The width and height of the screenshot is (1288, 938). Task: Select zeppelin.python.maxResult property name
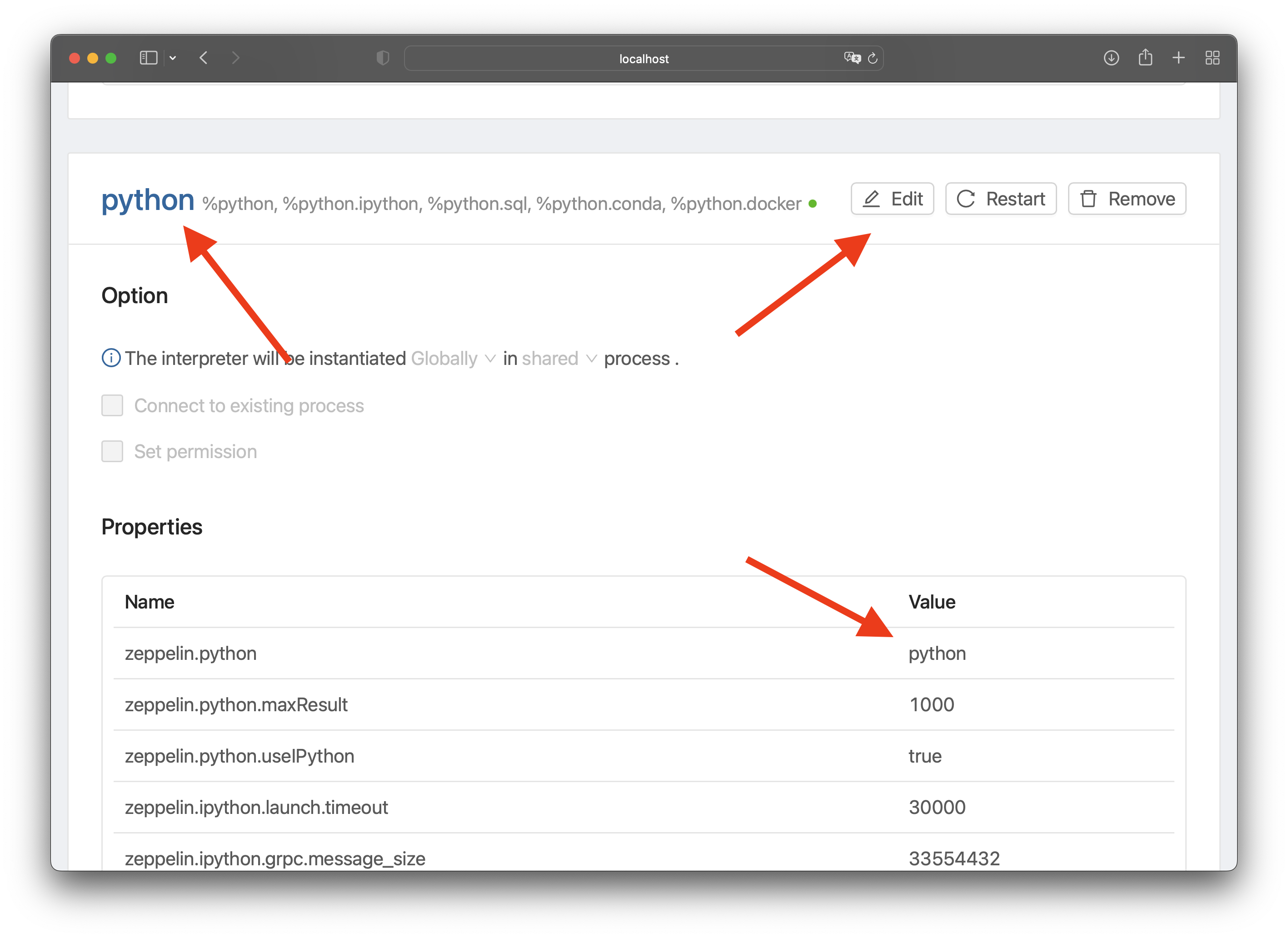click(236, 705)
